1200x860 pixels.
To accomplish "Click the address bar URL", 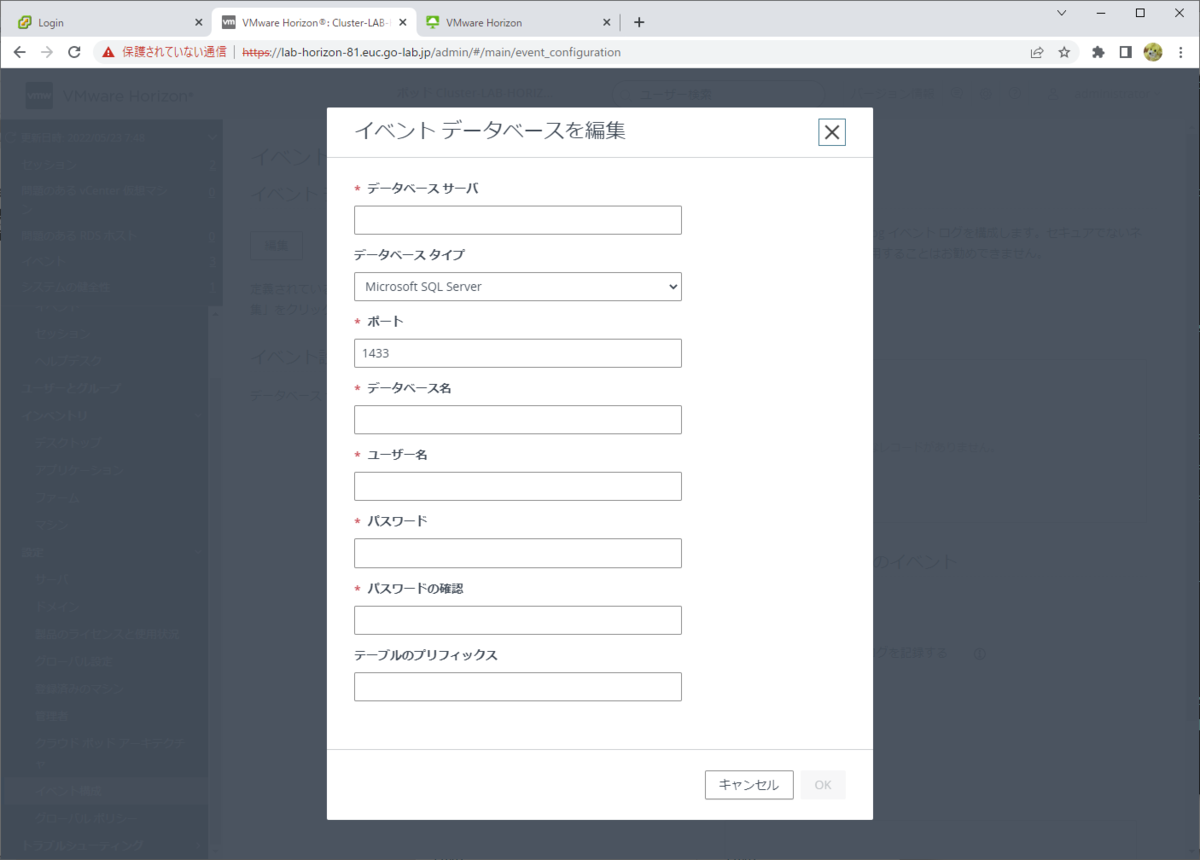I will pos(432,52).
